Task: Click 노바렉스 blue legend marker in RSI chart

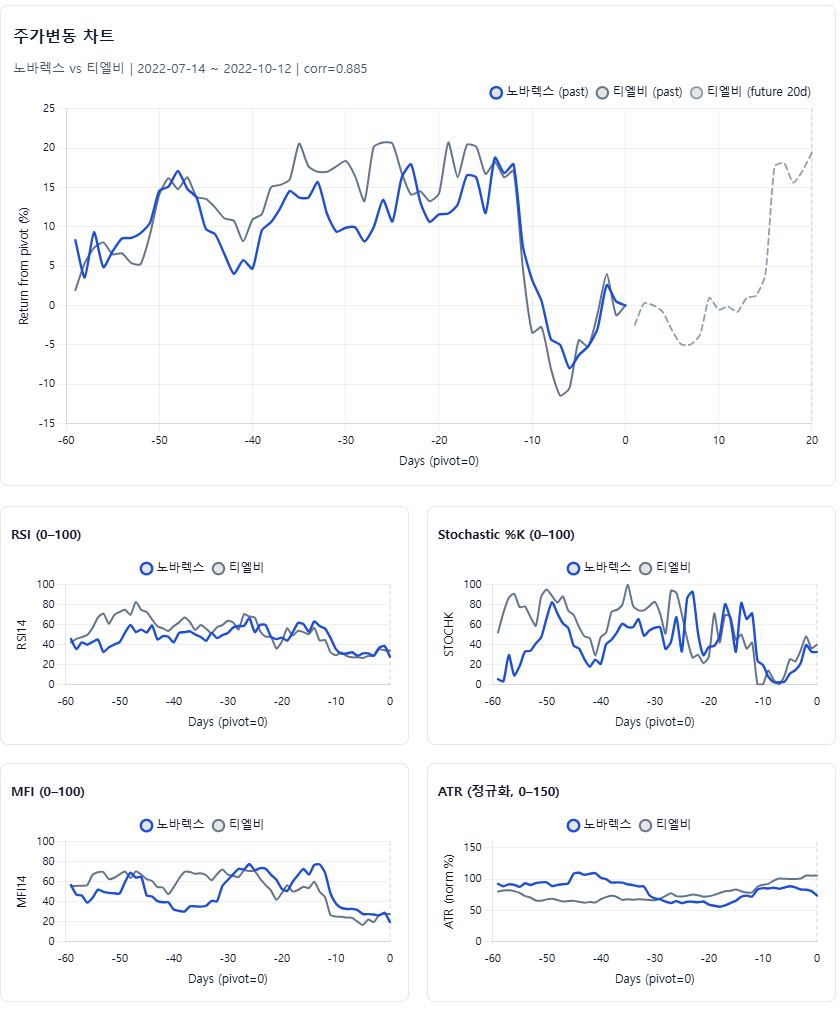Action: 147,567
